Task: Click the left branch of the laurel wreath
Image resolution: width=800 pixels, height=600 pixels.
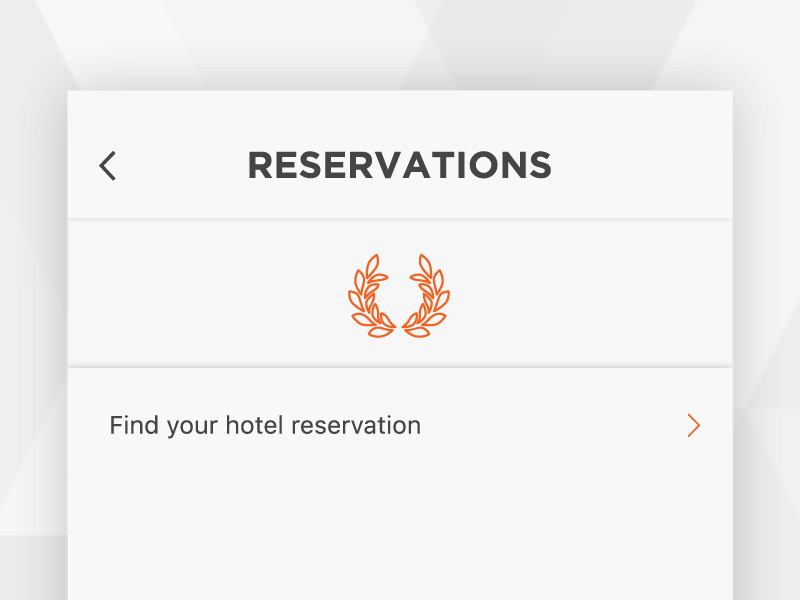Action: tap(369, 295)
